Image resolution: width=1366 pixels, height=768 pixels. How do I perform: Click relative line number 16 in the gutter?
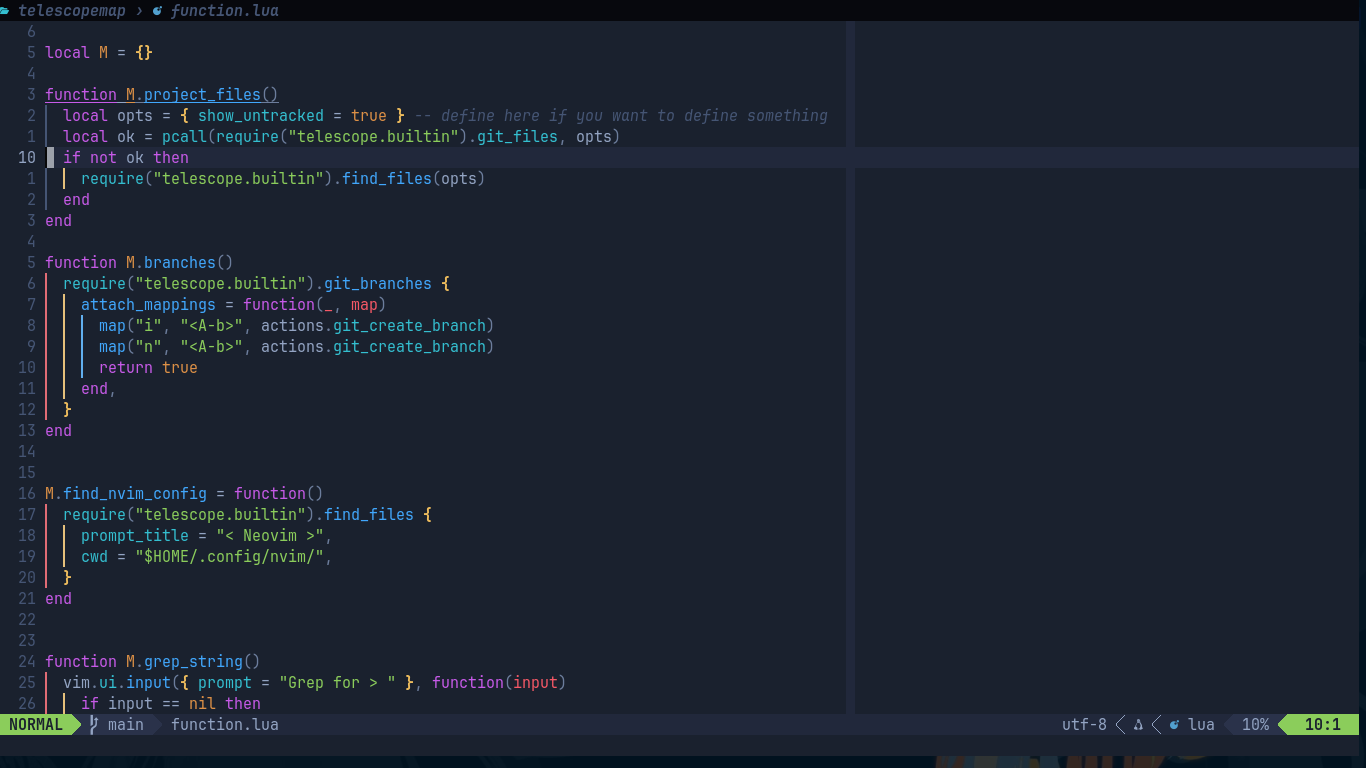click(x=26, y=493)
